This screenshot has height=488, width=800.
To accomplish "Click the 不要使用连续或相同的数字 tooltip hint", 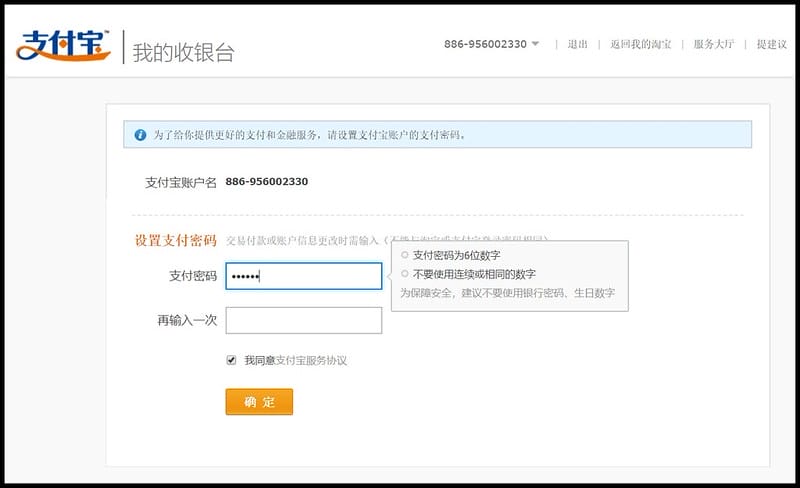I will [x=474, y=274].
